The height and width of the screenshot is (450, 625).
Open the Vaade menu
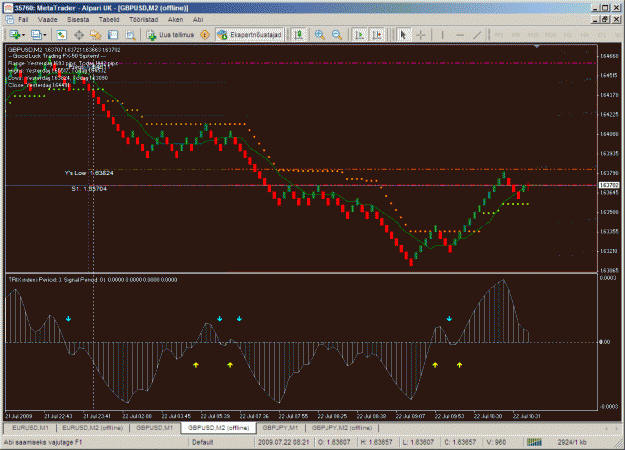pyautogui.click(x=48, y=20)
